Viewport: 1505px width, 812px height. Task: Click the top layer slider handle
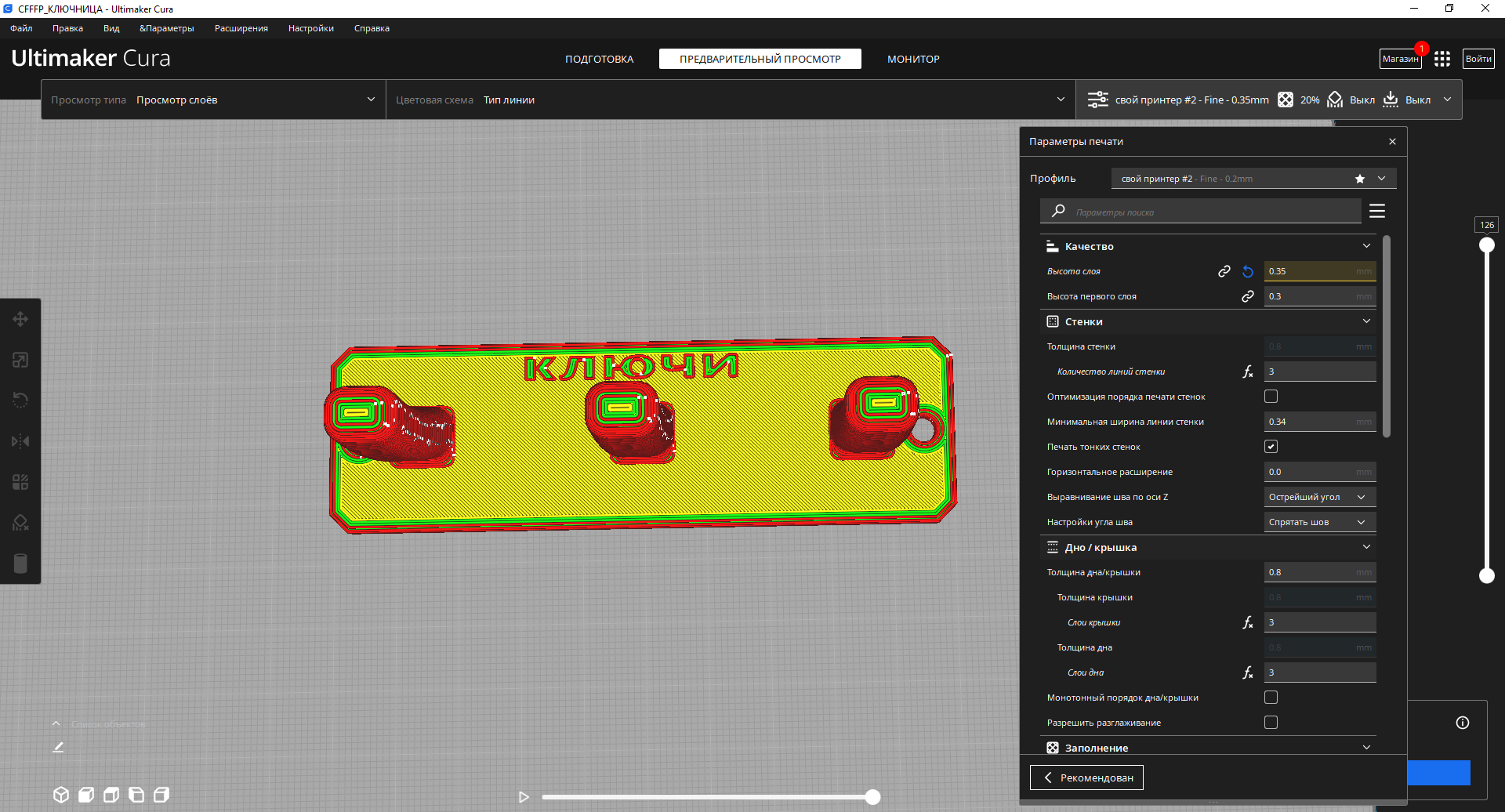1486,245
